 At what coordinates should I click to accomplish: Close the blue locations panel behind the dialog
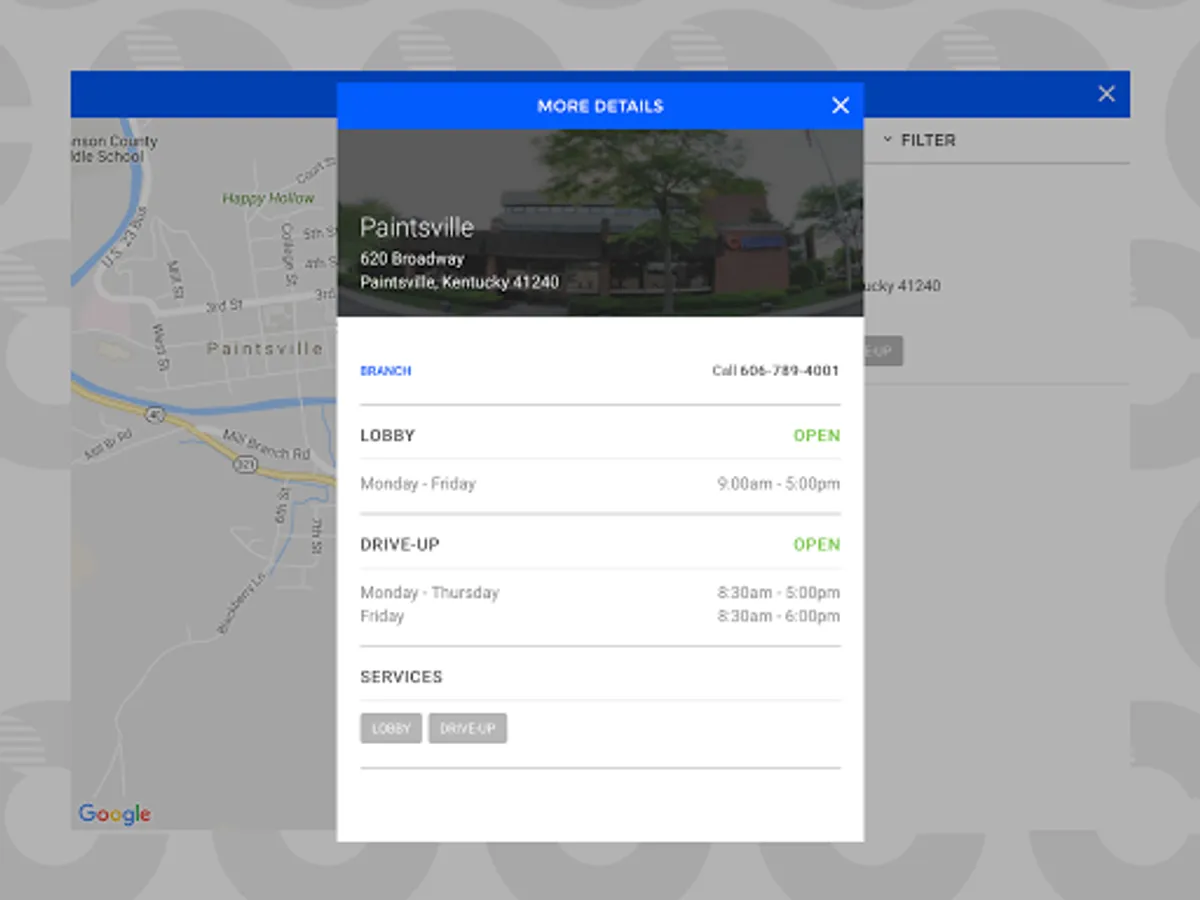(1106, 93)
